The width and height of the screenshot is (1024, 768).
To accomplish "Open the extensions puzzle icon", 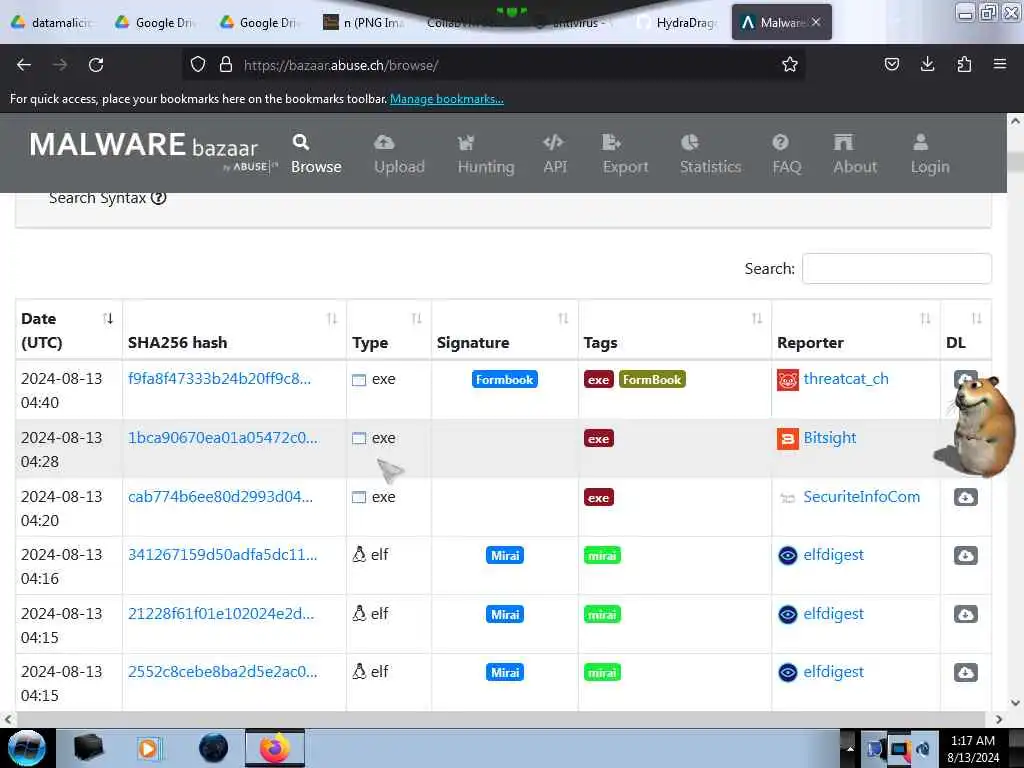I will (964, 64).
